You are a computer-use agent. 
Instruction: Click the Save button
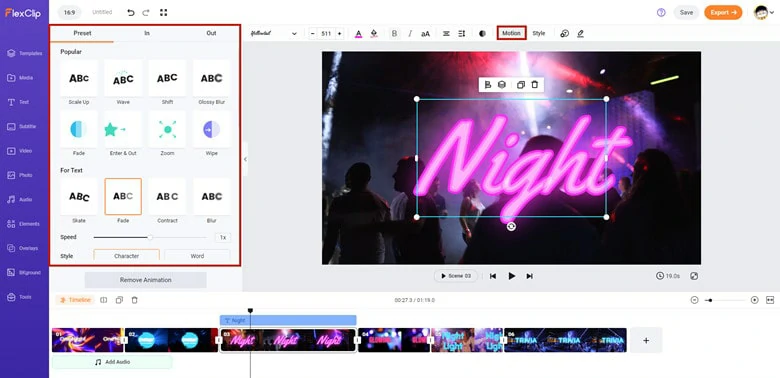coord(686,12)
